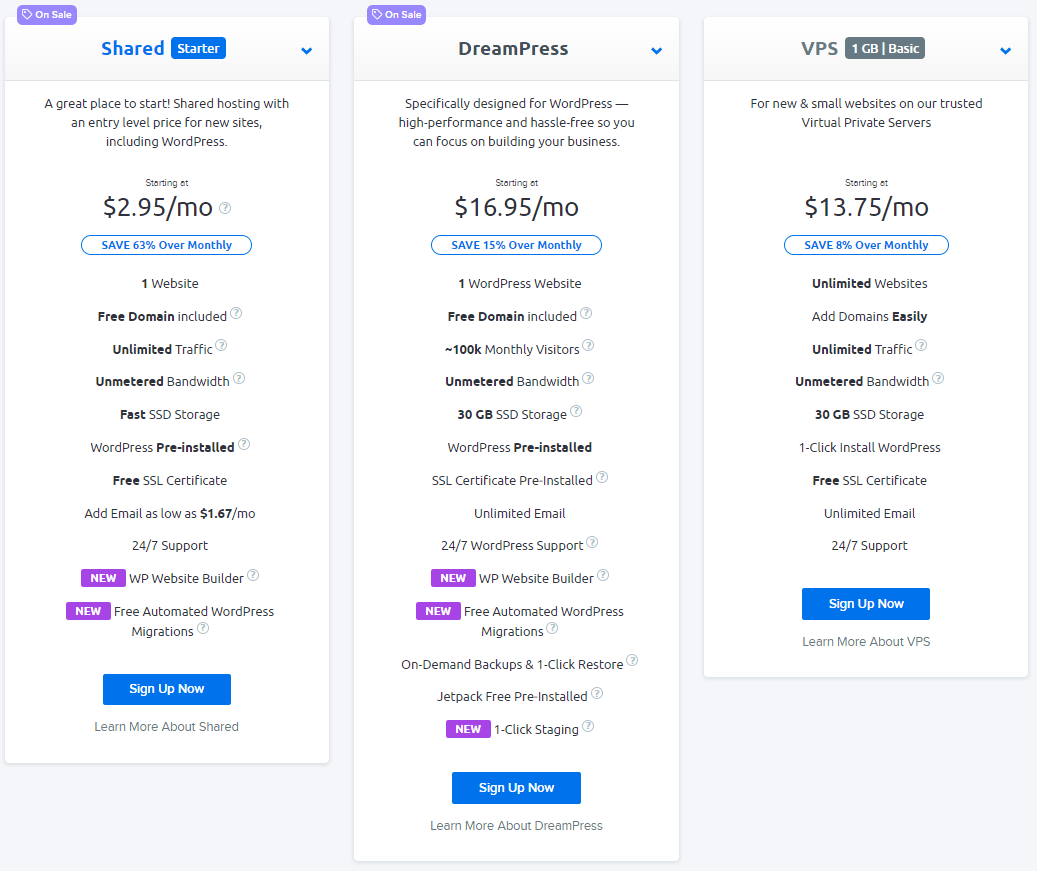1037x871 pixels.
Task: Click SAVE 8% Over Monthly badge
Action: 866,245
